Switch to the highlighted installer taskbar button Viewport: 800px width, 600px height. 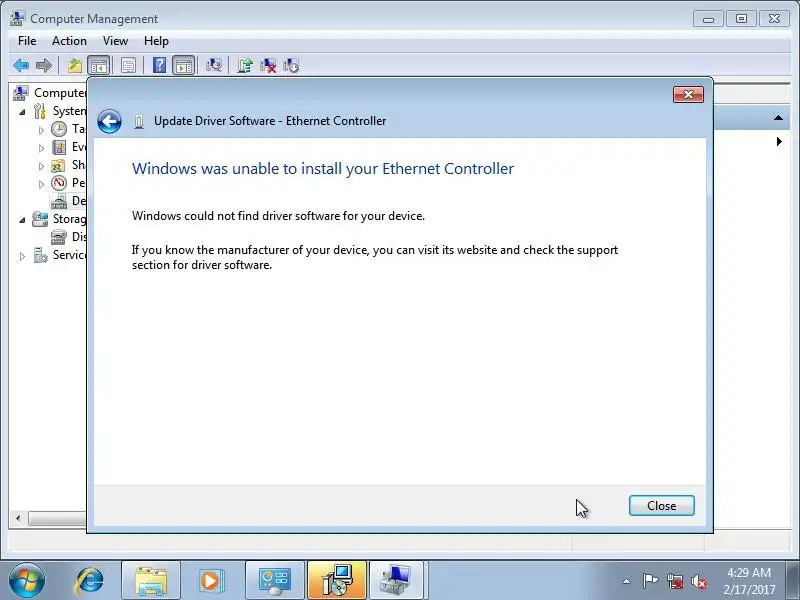pyautogui.click(x=337, y=581)
